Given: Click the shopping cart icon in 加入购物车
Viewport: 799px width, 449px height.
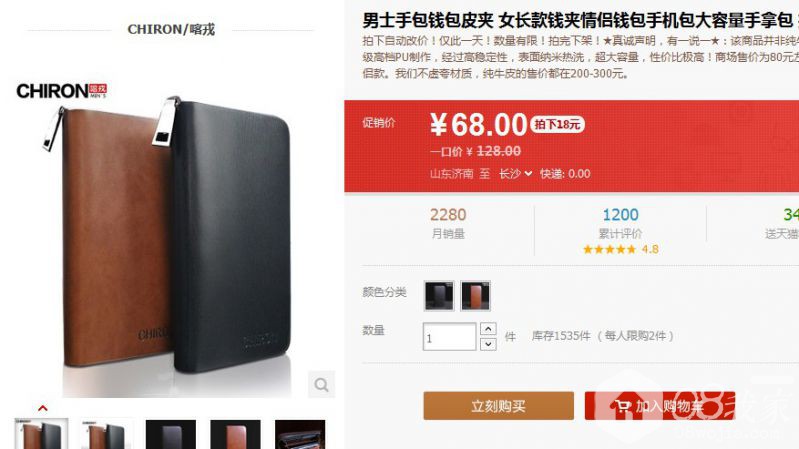Looking at the screenshot, I should pos(622,406).
